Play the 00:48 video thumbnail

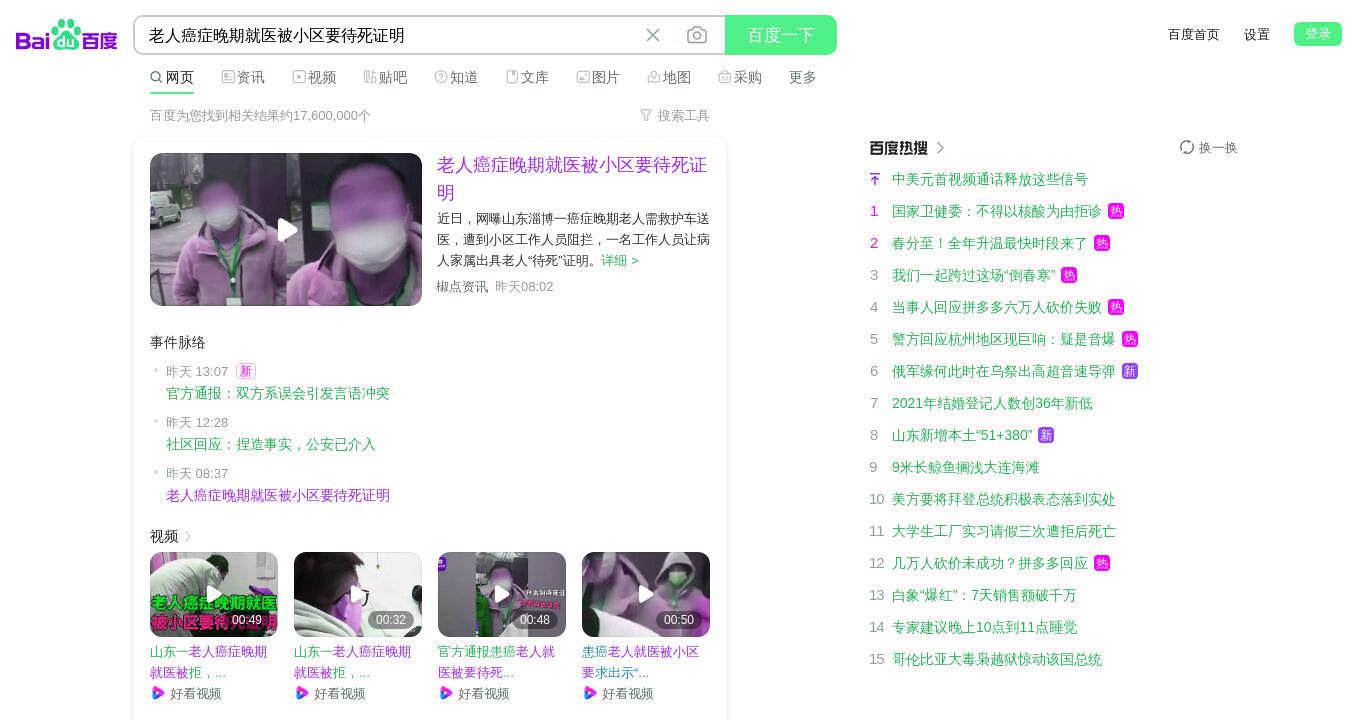tap(502, 594)
